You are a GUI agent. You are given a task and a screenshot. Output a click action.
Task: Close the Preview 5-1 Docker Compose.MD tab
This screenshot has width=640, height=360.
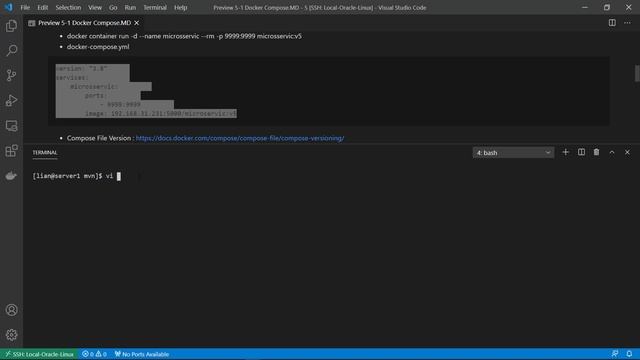[137, 23]
